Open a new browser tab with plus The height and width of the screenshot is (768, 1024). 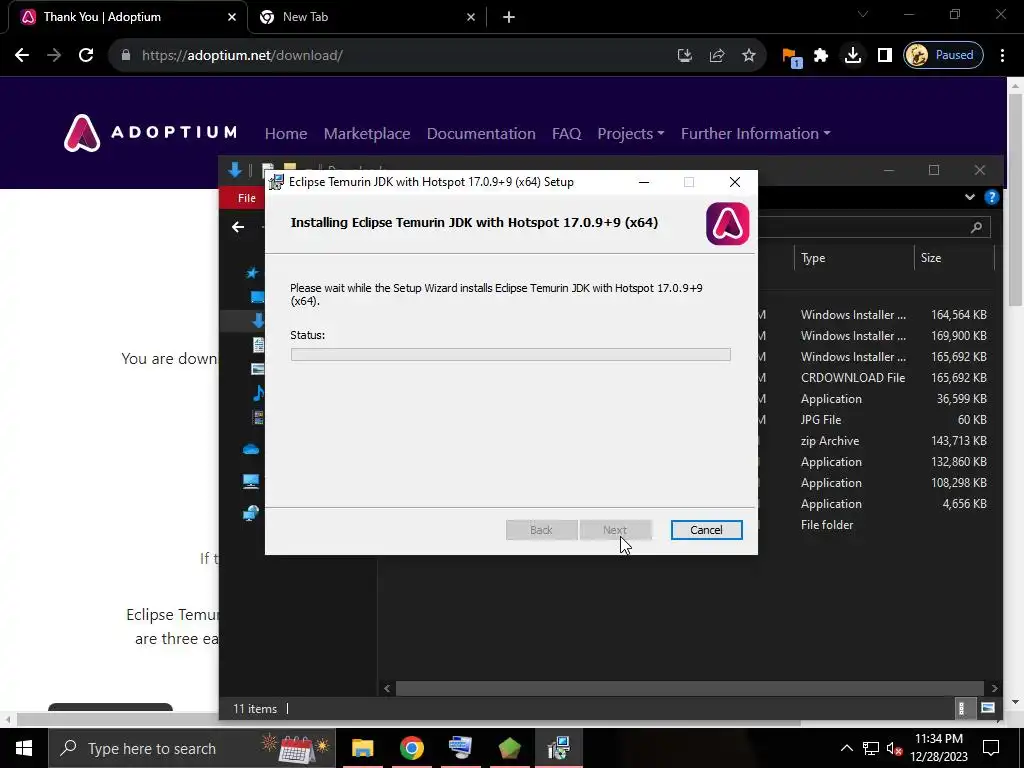coord(509,17)
